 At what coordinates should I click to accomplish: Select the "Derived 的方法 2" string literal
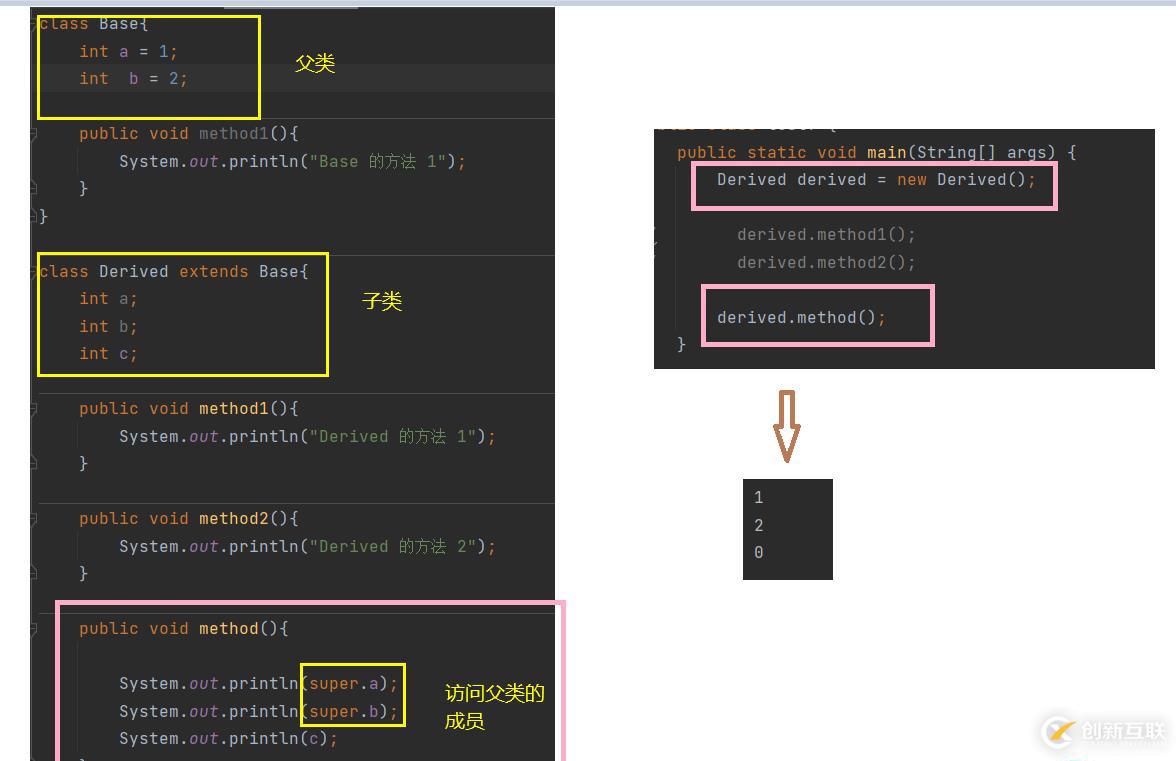pyautogui.click(x=393, y=547)
